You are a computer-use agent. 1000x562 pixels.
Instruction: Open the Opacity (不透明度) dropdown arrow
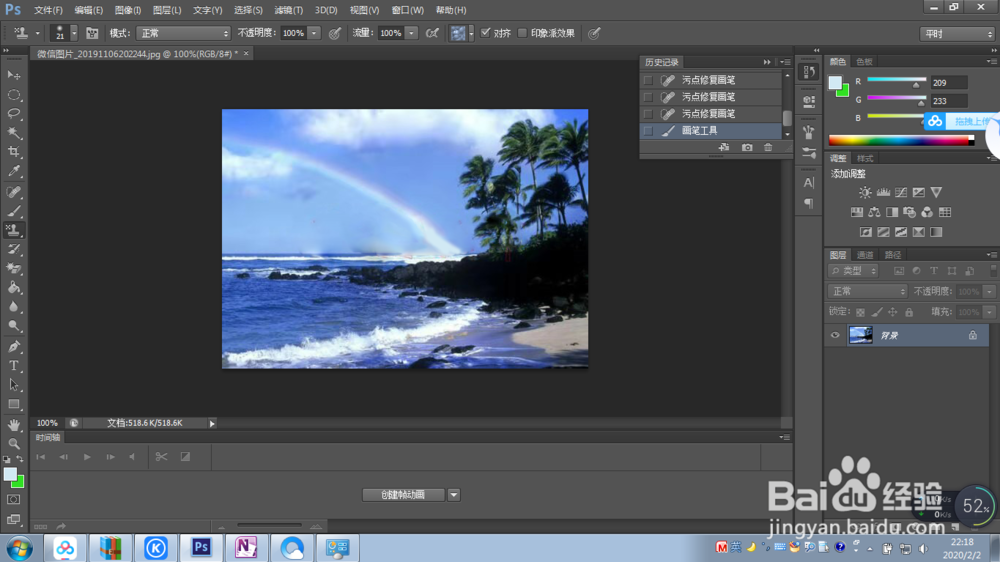click(x=314, y=33)
